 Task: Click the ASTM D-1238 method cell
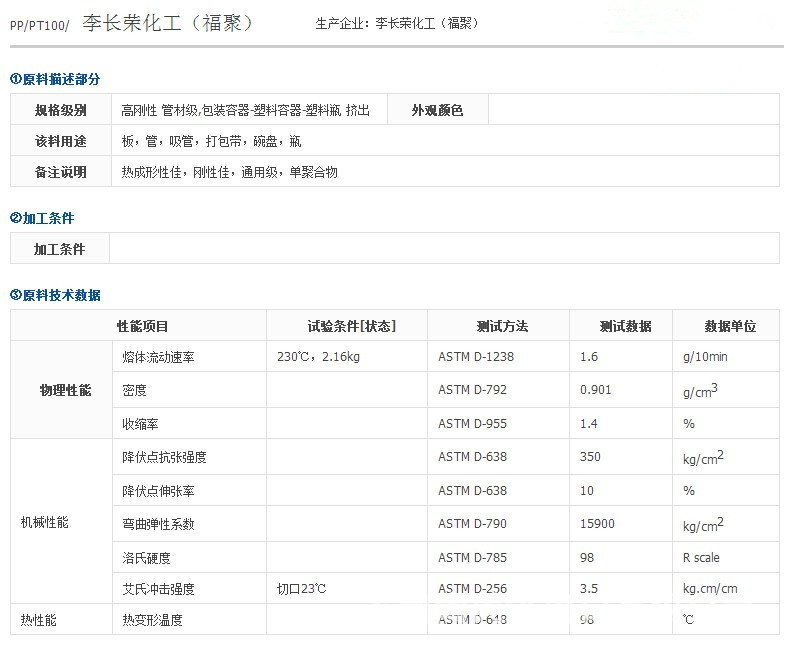pyautogui.click(x=499, y=357)
